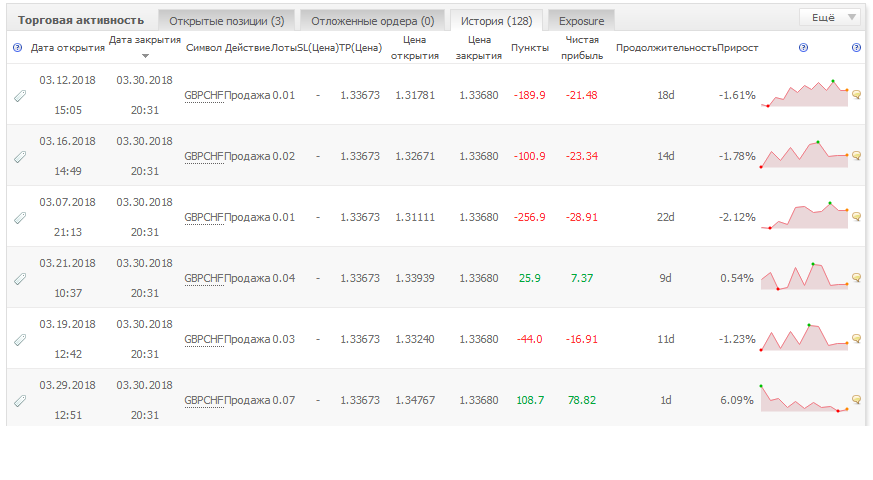Click the help icon at the far right end of the header row
873x480 pixels.
pos(856,48)
